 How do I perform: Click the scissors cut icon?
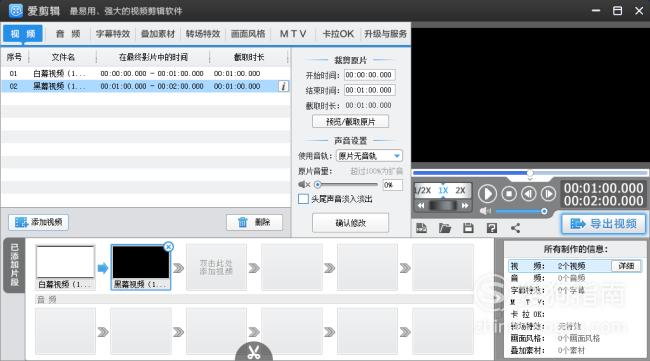(254, 352)
